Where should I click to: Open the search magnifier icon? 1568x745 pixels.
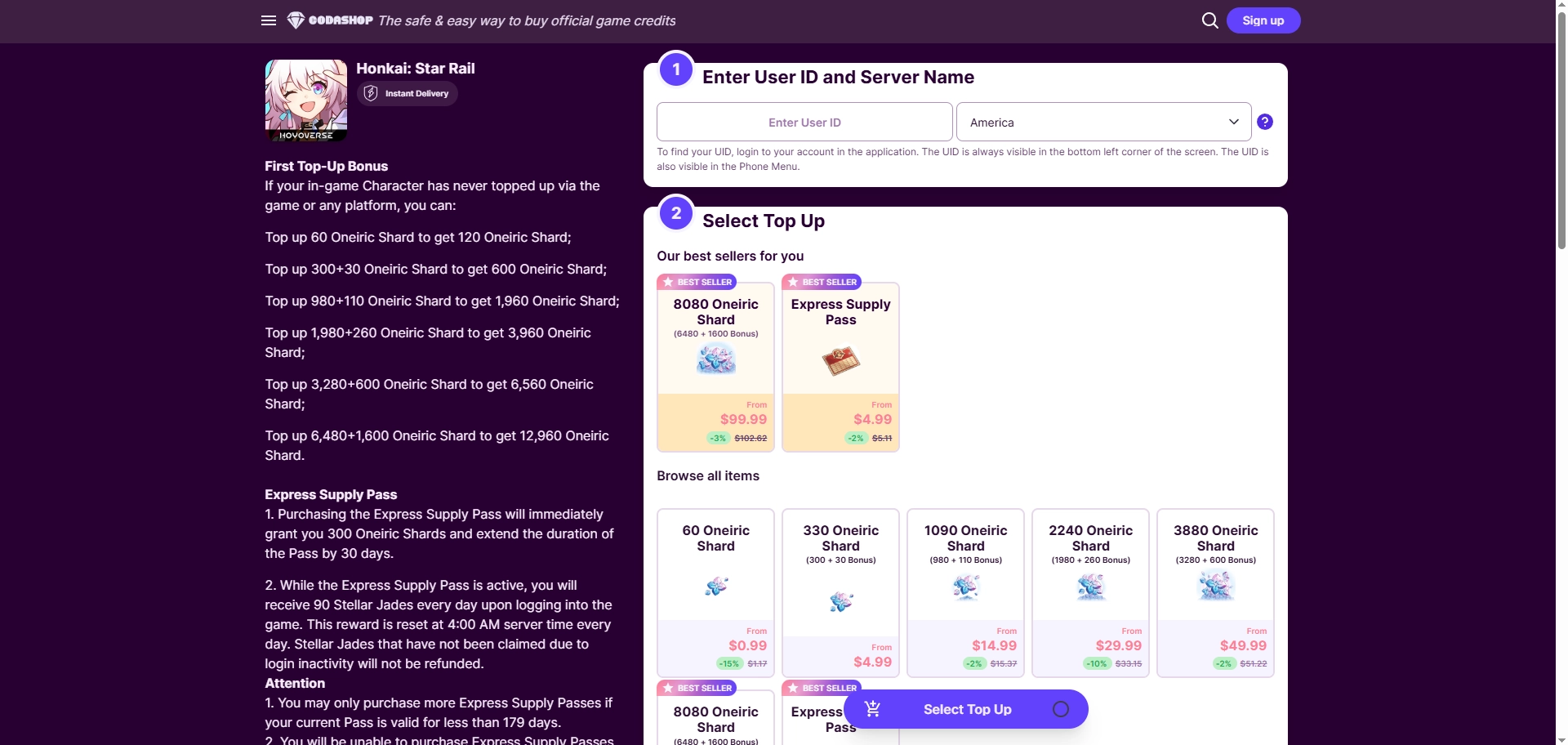(1209, 20)
